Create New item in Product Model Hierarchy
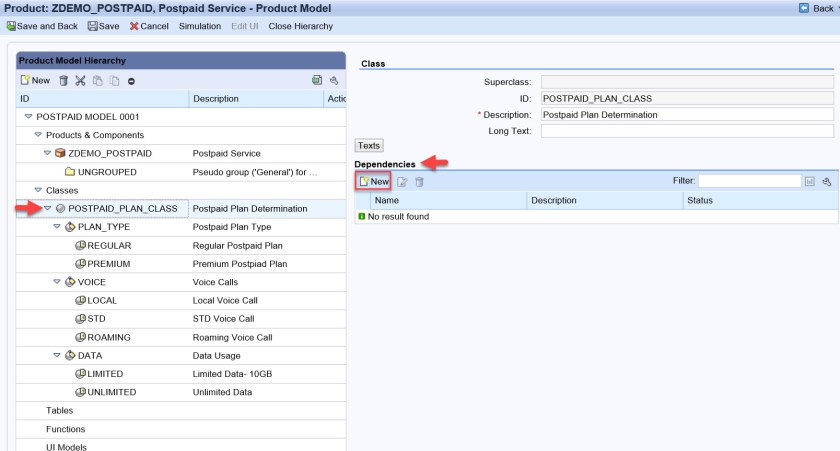 click(x=35, y=80)
